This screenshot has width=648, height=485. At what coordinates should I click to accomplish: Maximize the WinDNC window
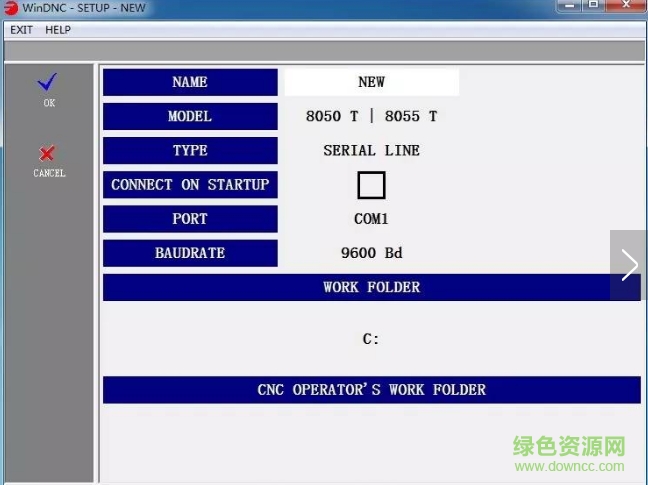coord(593,5)
